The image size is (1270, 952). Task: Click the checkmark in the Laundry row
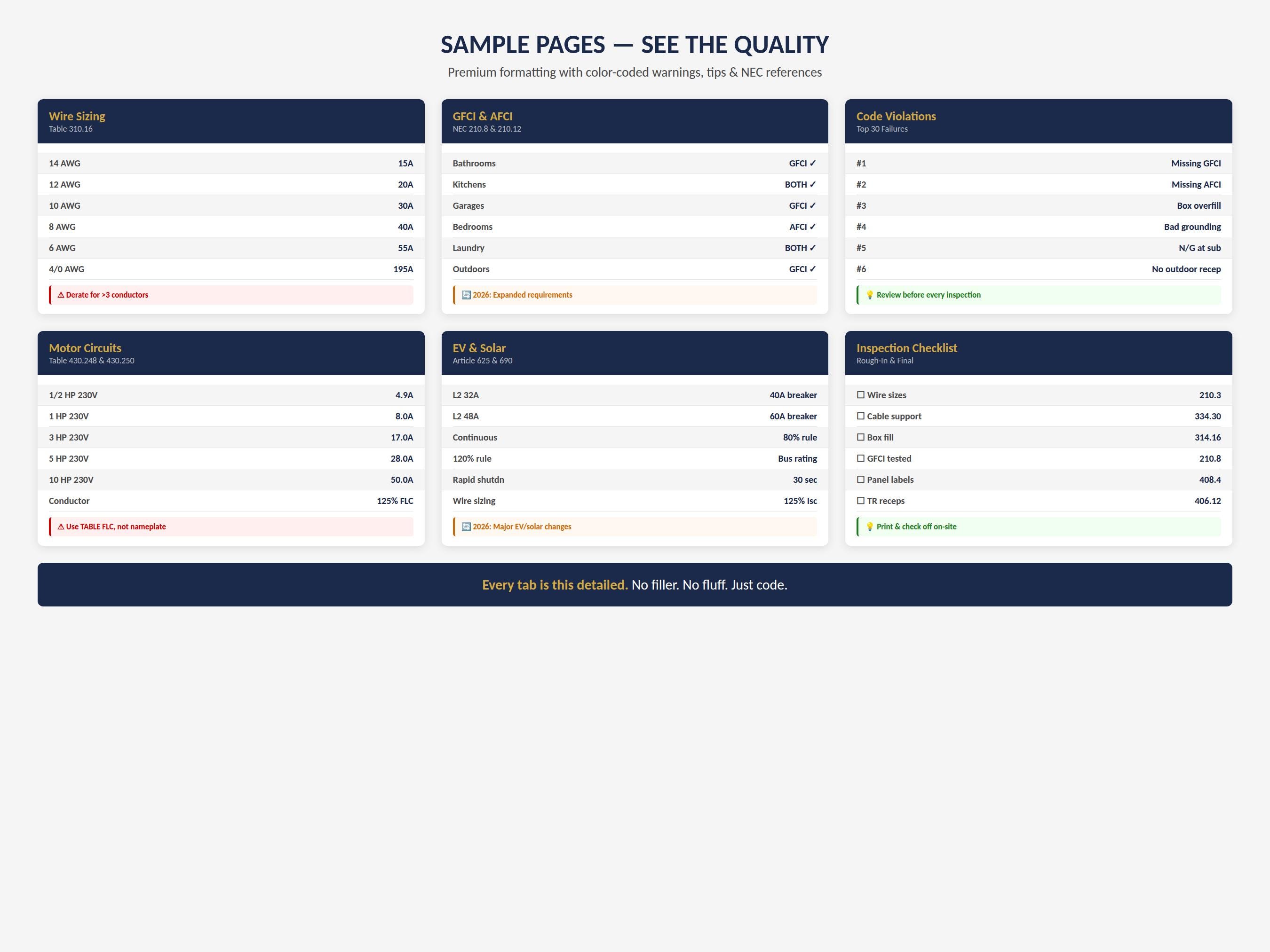coord(813,249)
